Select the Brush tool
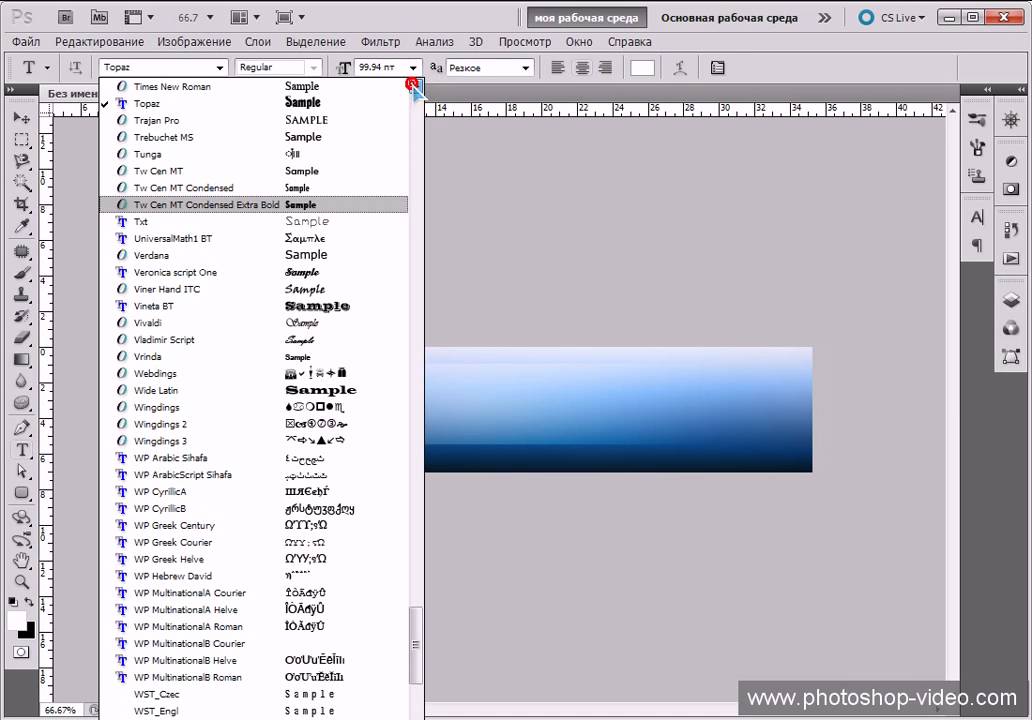1032x720 pixels. point(22,272)
